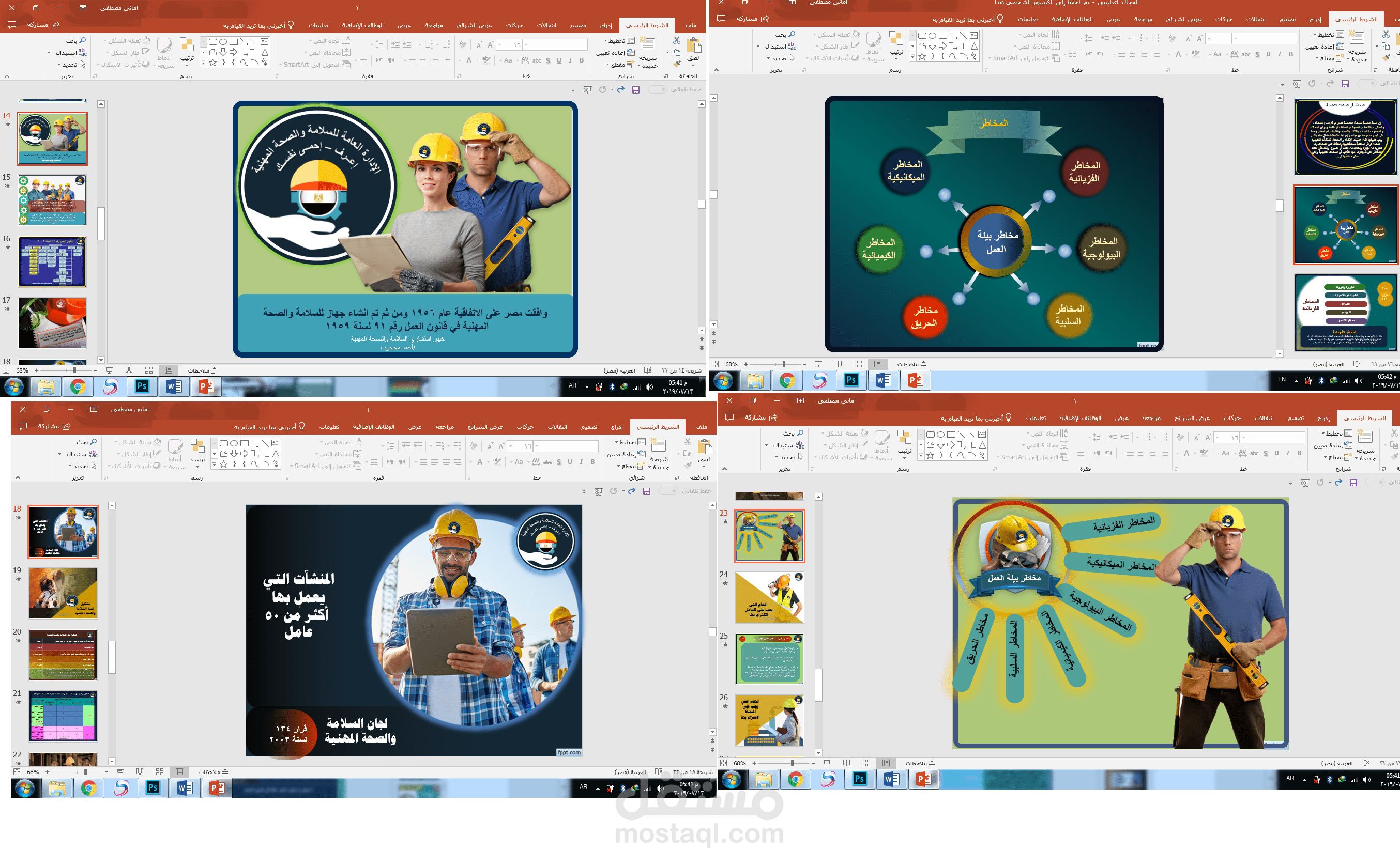
Task: Click Decrease Font Size in slide 26 window
Action: pos(1188,38)
